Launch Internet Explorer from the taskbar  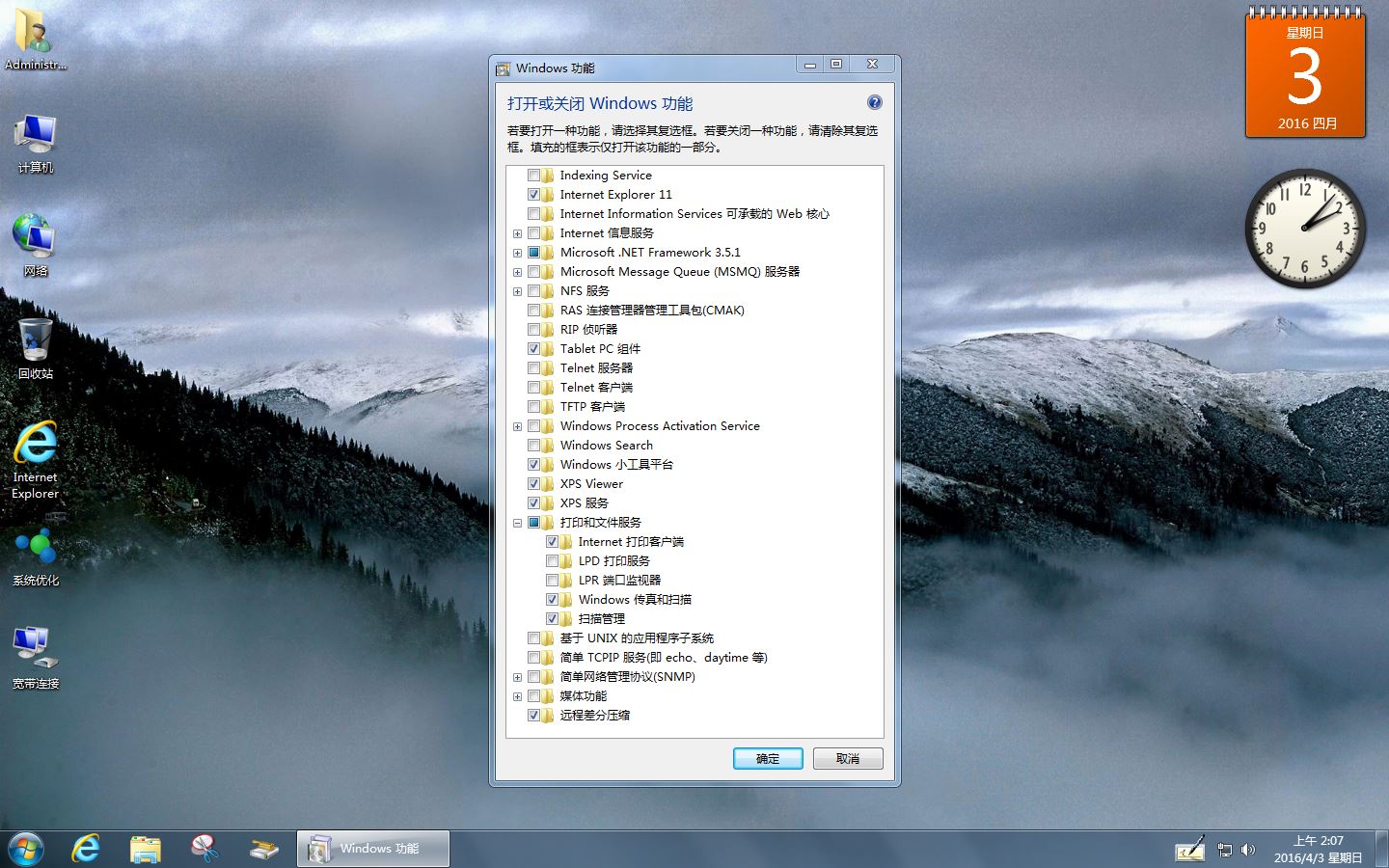(86, 849)
